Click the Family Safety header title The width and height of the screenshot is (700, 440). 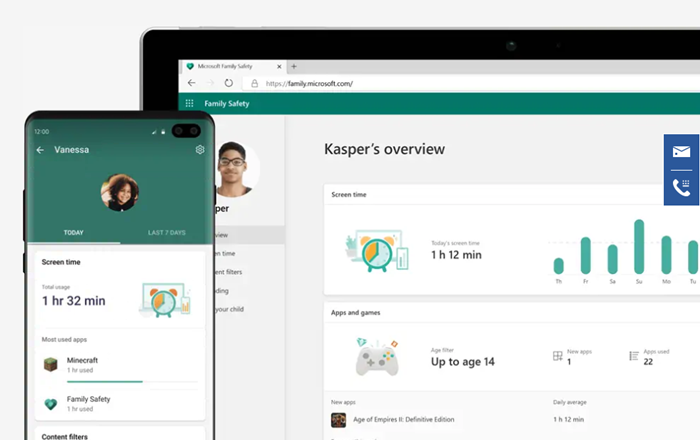227,104
